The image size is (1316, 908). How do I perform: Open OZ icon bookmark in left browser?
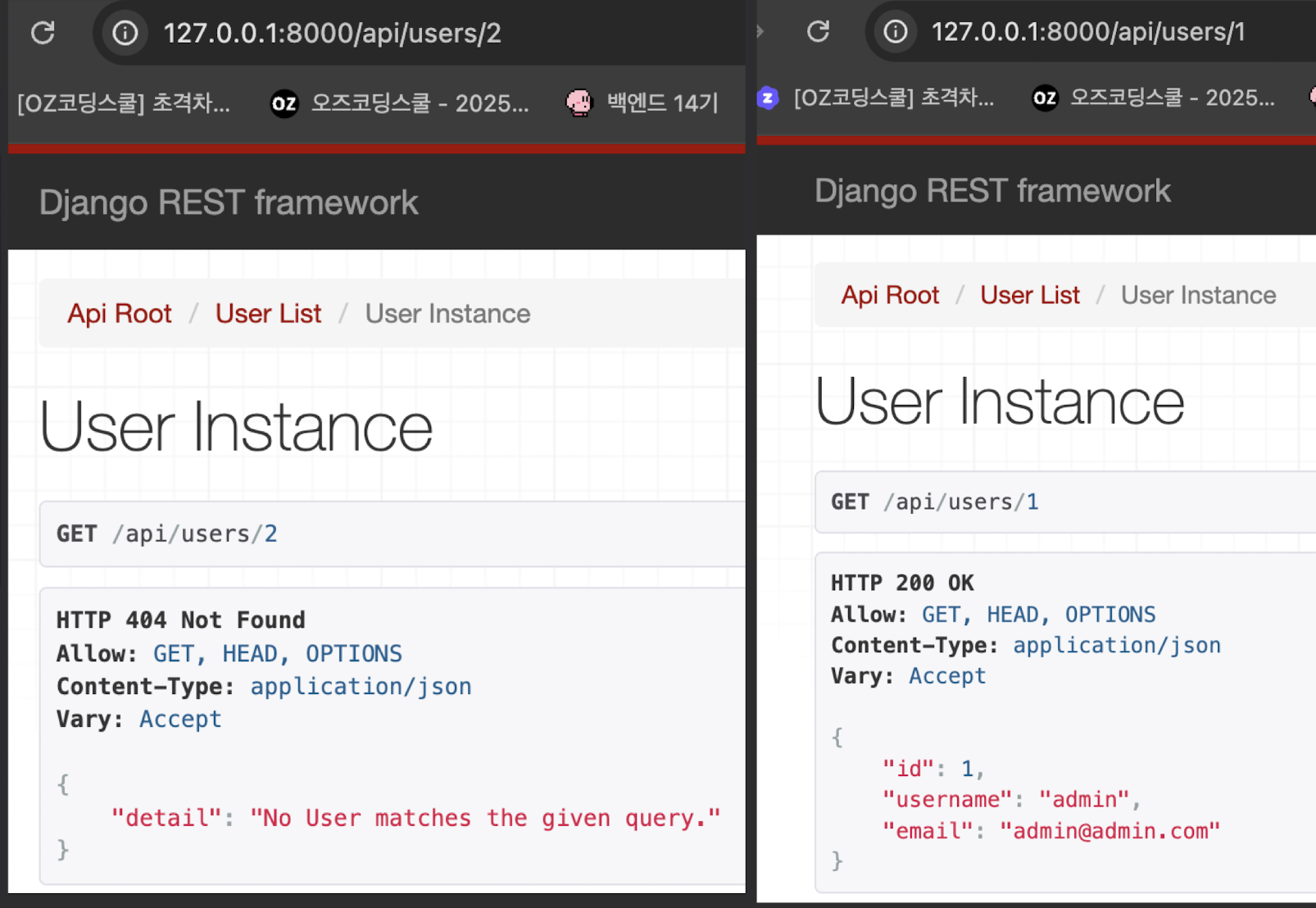[284, 103]
